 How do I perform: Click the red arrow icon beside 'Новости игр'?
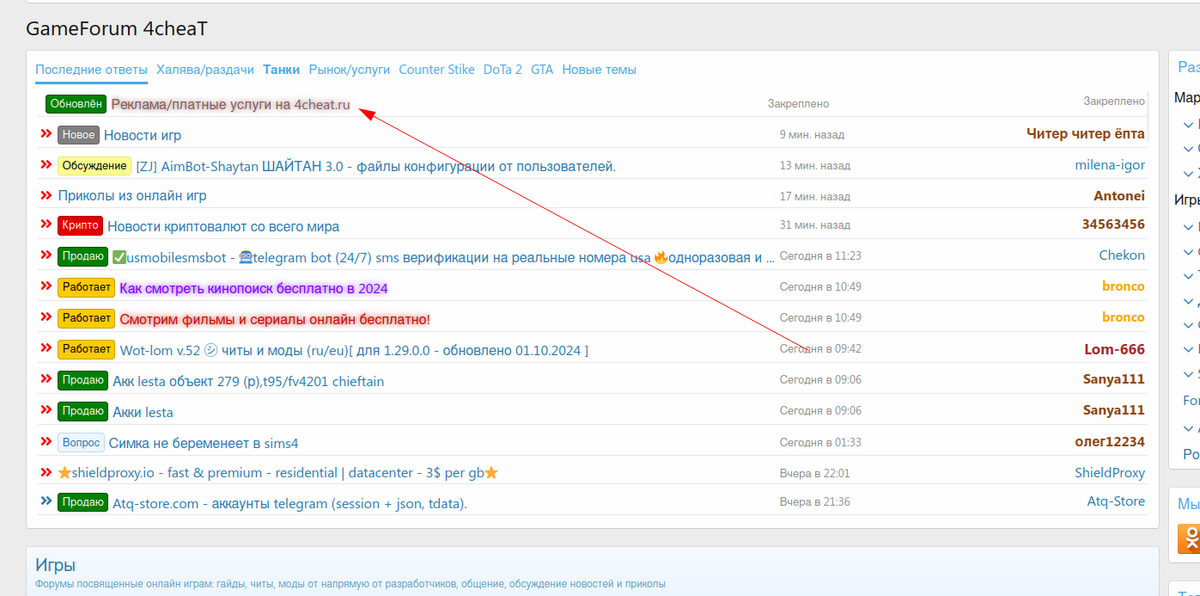(x=45, y=134)
